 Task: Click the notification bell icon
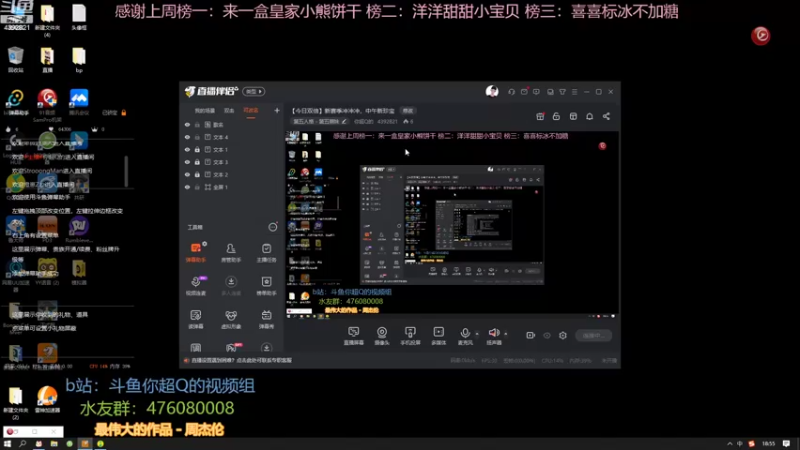589,116
